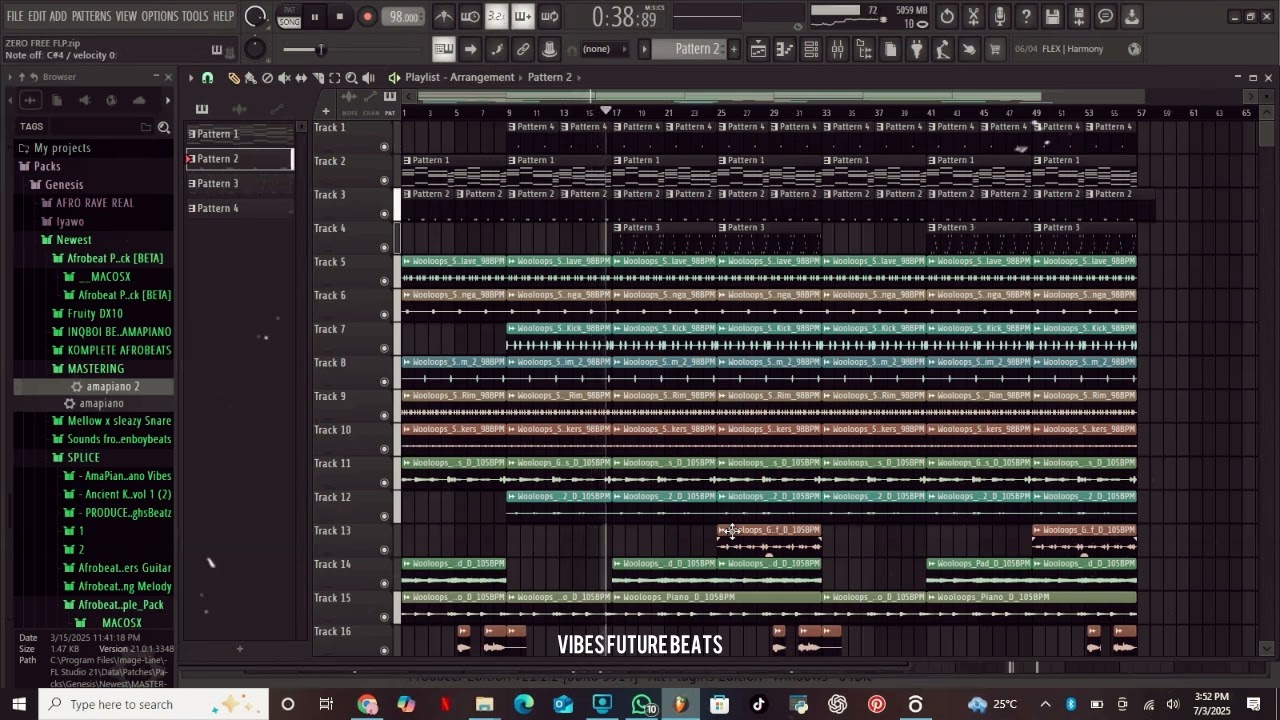Open File Explorer from the Windows taskbar
This screenshot has width=1280, height=720.
(x=485, y=705)
